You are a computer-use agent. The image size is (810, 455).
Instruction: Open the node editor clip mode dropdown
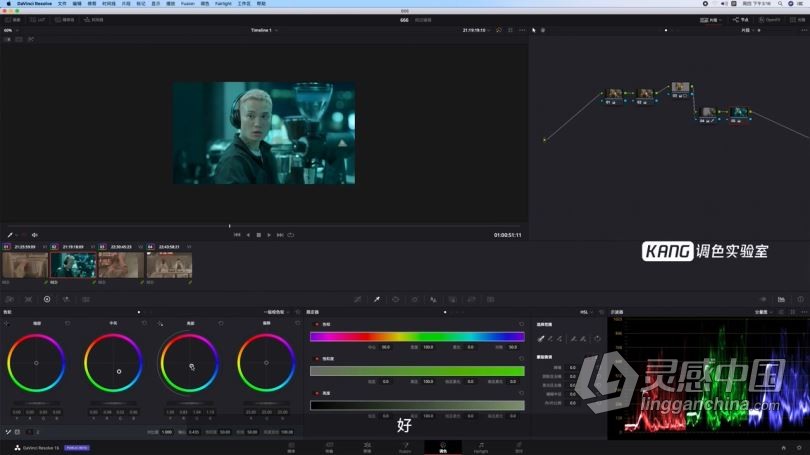click(x=746, y=30)
